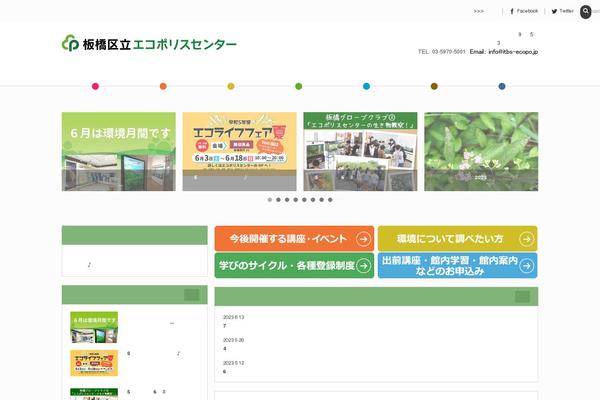Open the 板橋グローブクラブ slide
The width and height of the screenshot is (600, 400).
pos(360,152)
